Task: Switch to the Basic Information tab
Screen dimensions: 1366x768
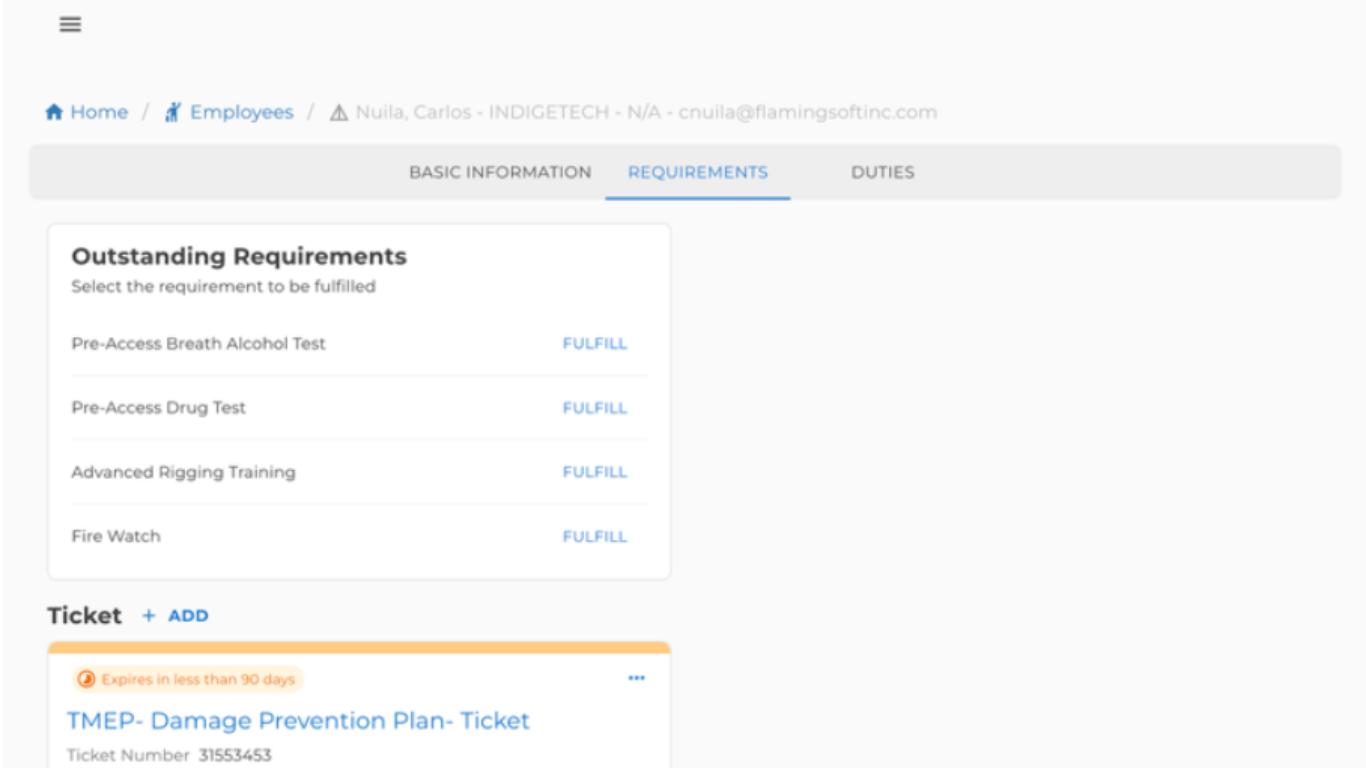Action: coord(500,172)
